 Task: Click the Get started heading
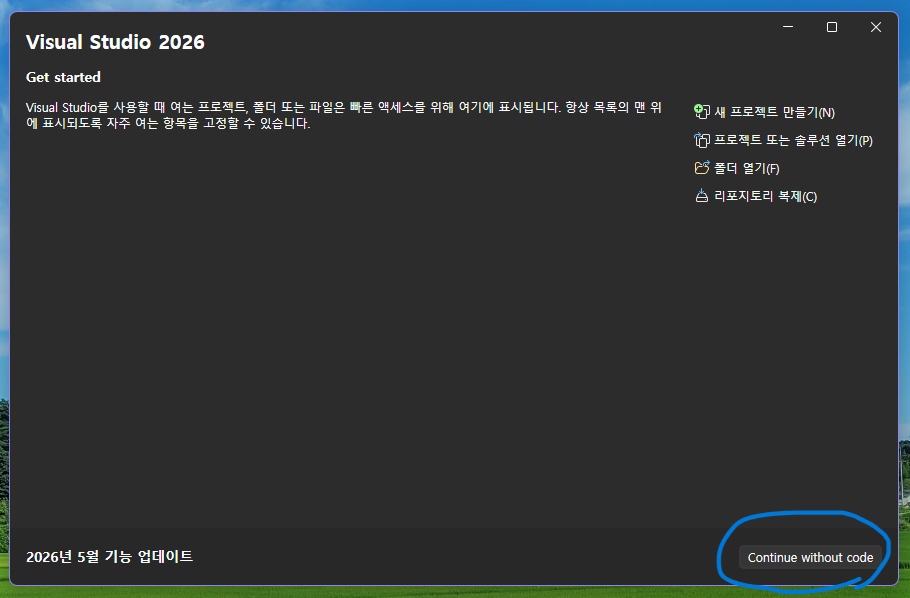coord(63,77)
